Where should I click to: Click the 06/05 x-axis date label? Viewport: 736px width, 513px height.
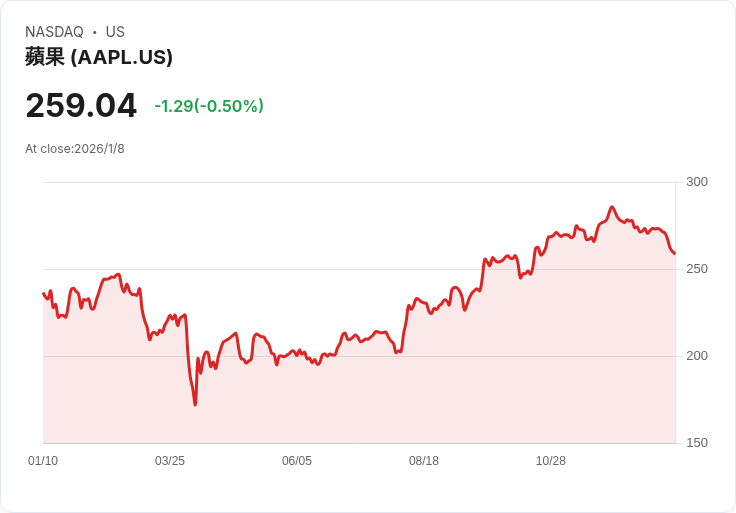coord(297,461)
